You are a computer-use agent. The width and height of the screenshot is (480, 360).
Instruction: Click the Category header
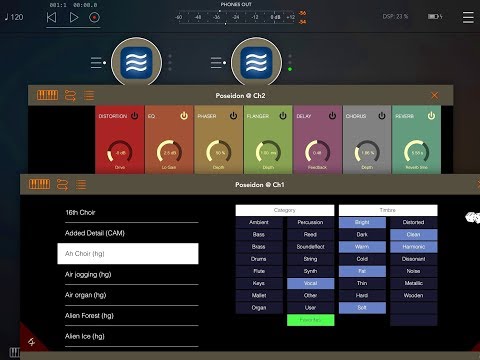point(285,210)
